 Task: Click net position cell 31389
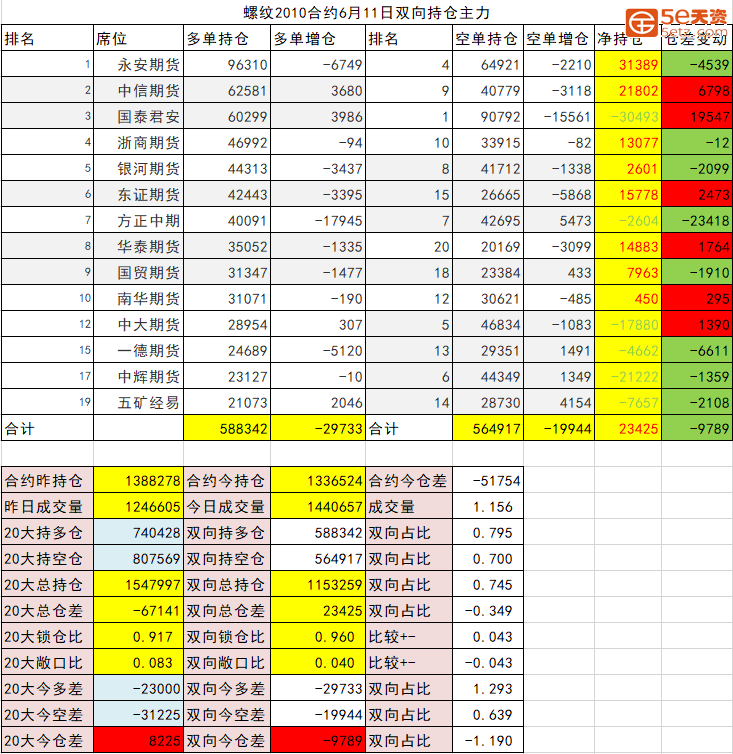coord(628,64)
